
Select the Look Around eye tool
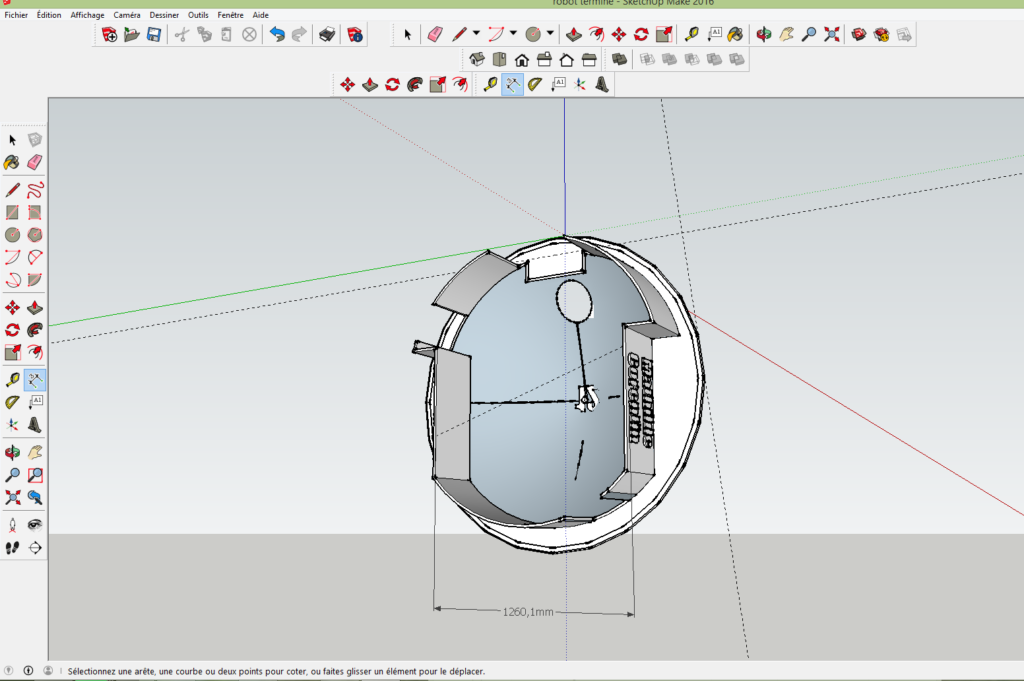35,525
